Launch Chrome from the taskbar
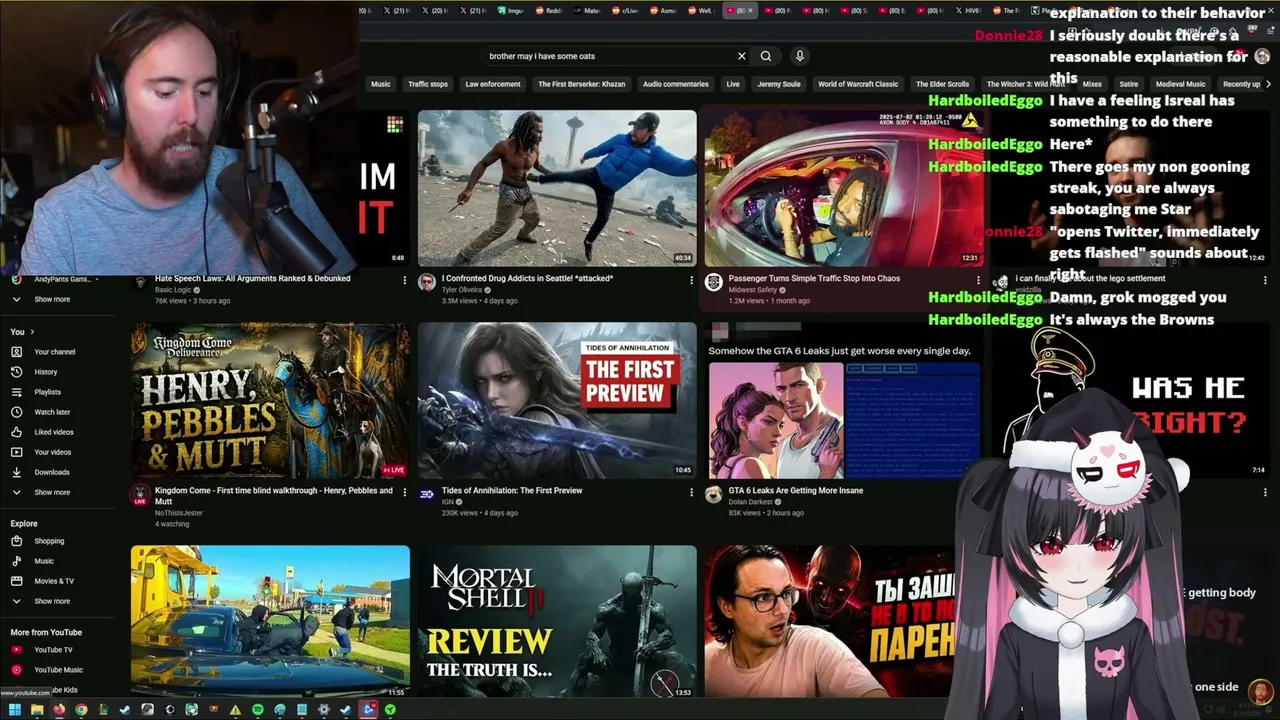Image resolution: width=1280 pixels, height=720 pixels. [x=81, y=710]
